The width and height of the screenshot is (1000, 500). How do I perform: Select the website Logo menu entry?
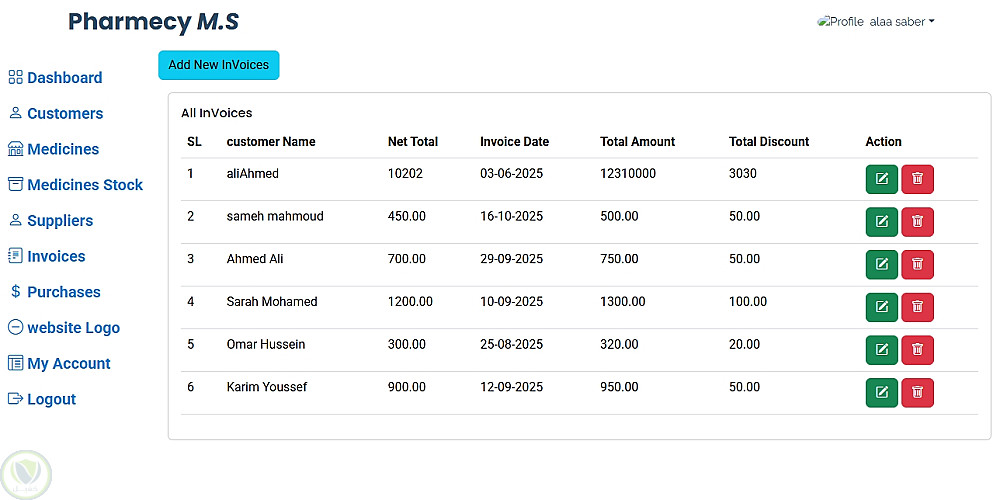click(73, 328)
